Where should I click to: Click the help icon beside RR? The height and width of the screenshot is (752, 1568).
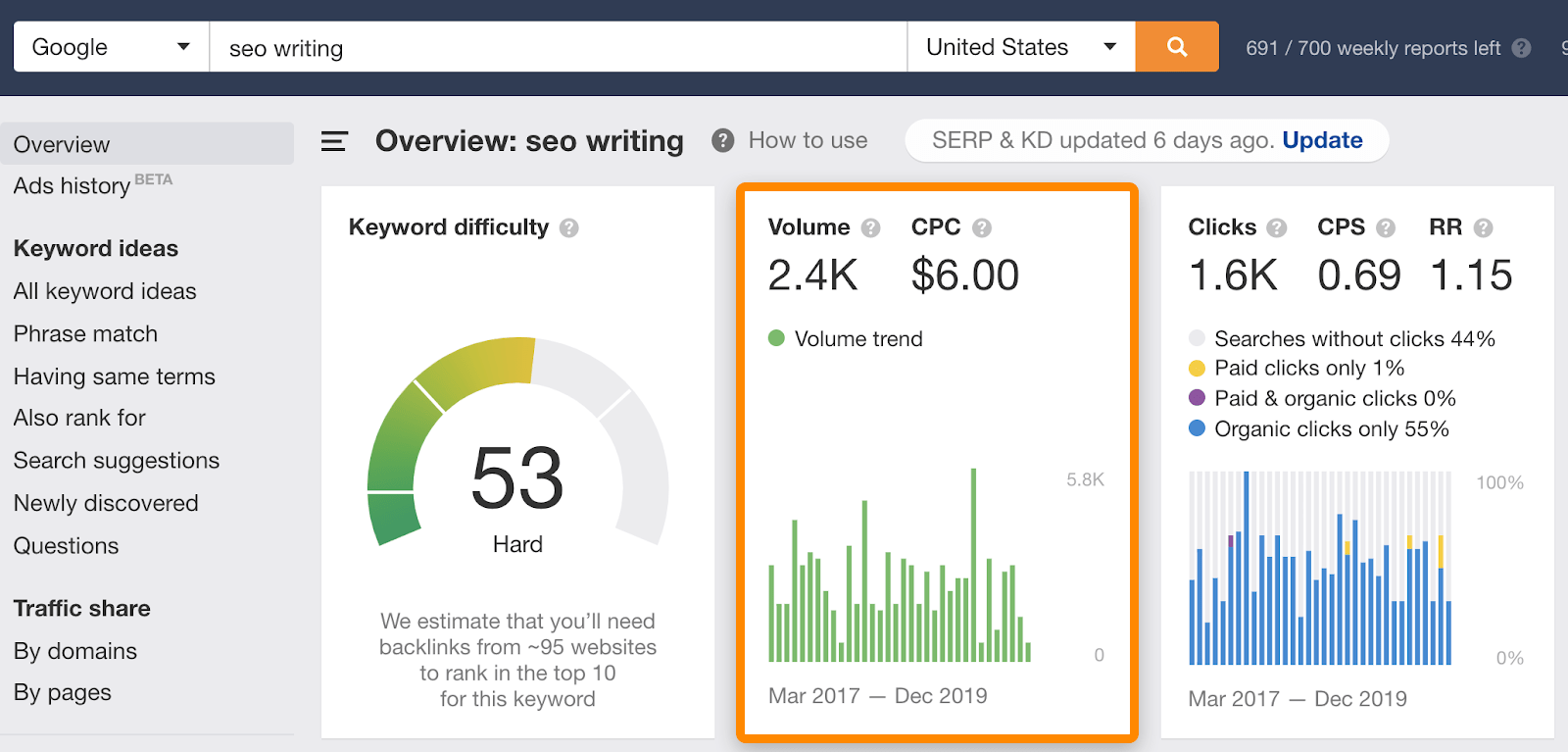point(1483,228)
